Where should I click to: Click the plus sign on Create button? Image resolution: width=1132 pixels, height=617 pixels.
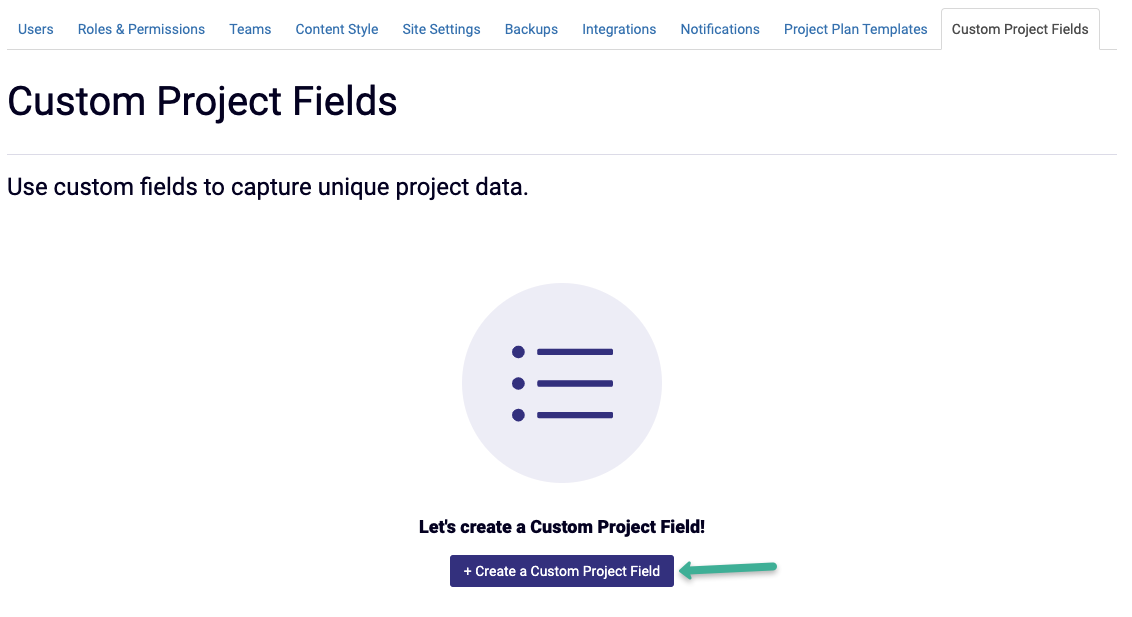pos(468,572)
